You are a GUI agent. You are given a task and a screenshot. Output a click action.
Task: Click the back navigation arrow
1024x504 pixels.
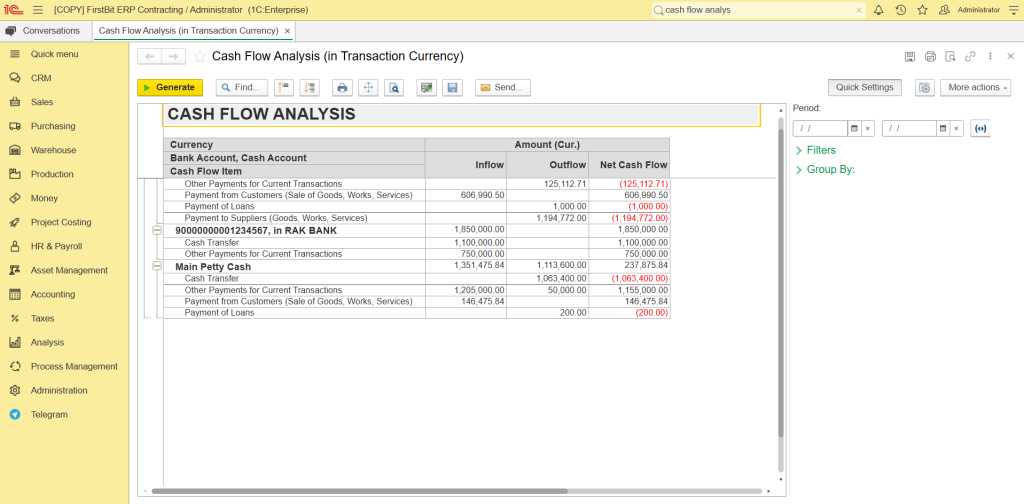tap(150, 57)
